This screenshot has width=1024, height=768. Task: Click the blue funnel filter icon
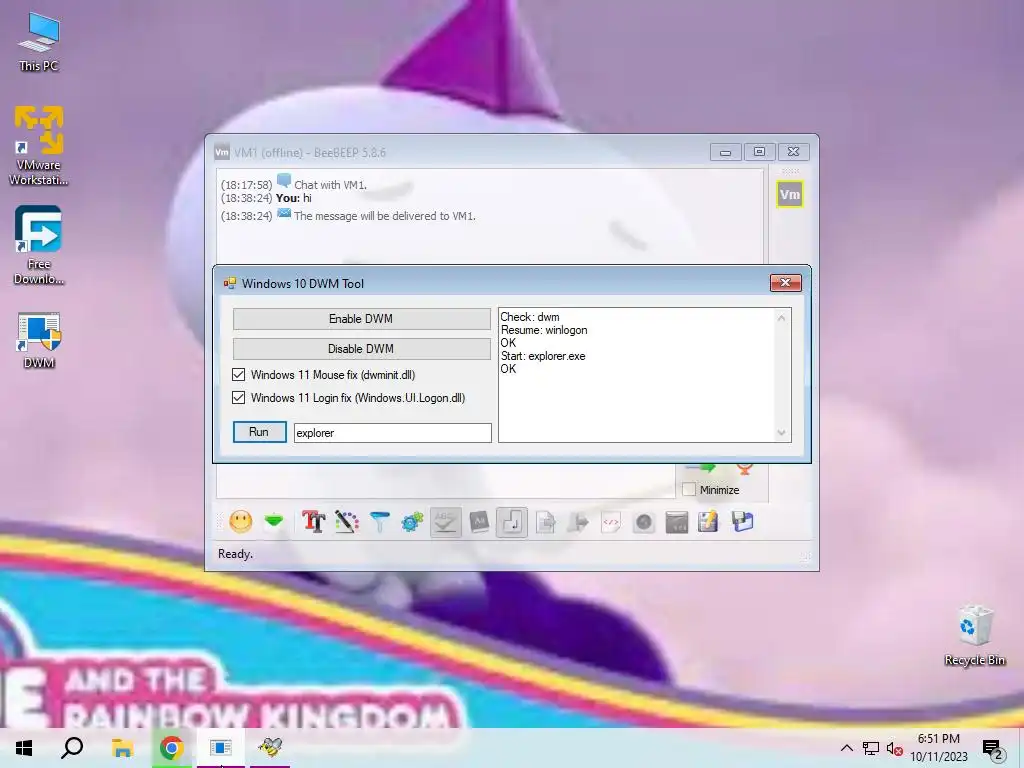379,522
